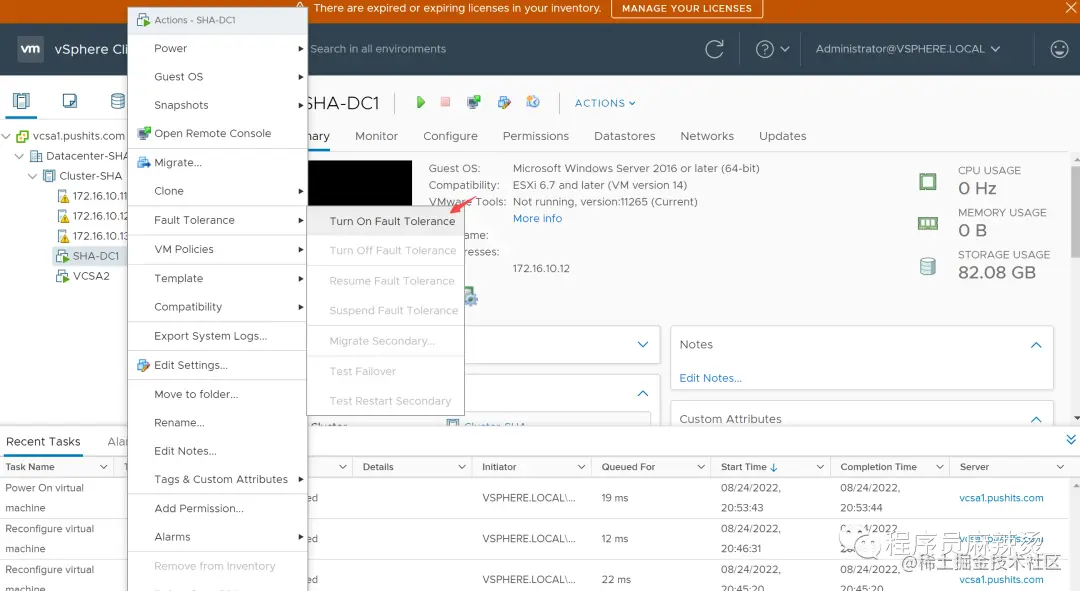The image size is (1080, 591).
Task: Open Tags & Custom Attributes submenu
Action: [218, 479]
